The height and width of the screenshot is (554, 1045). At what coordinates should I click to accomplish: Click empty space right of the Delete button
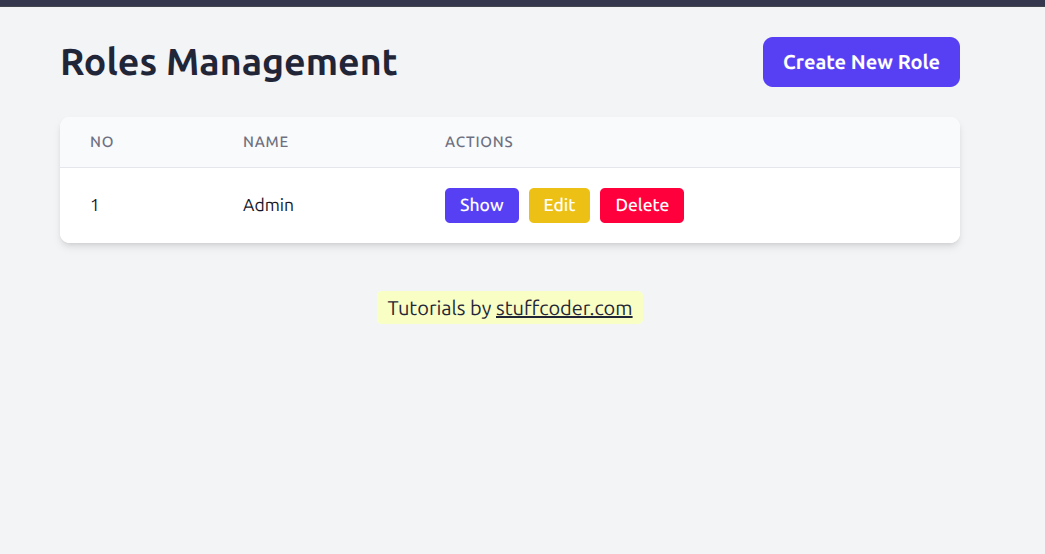820,205
